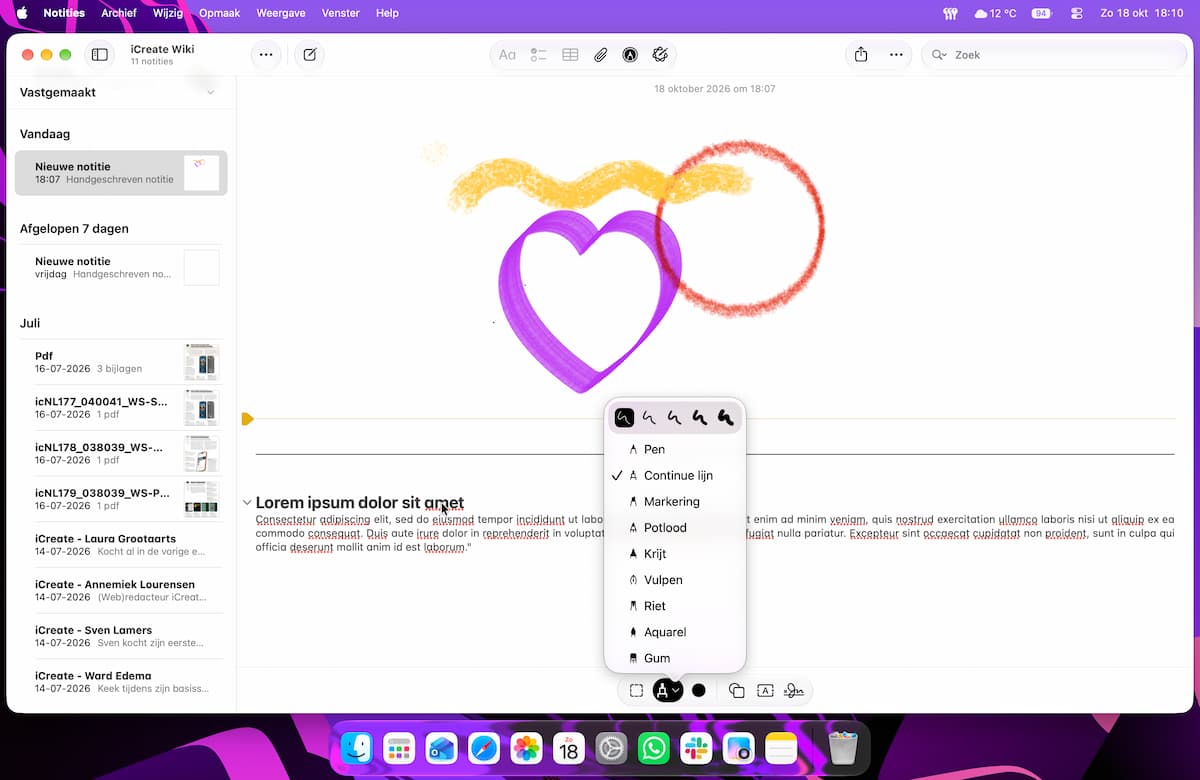Open WhatsApp from the Dock
The width and height of the screenshot is (1200, 780).
[x=654, y=748]
